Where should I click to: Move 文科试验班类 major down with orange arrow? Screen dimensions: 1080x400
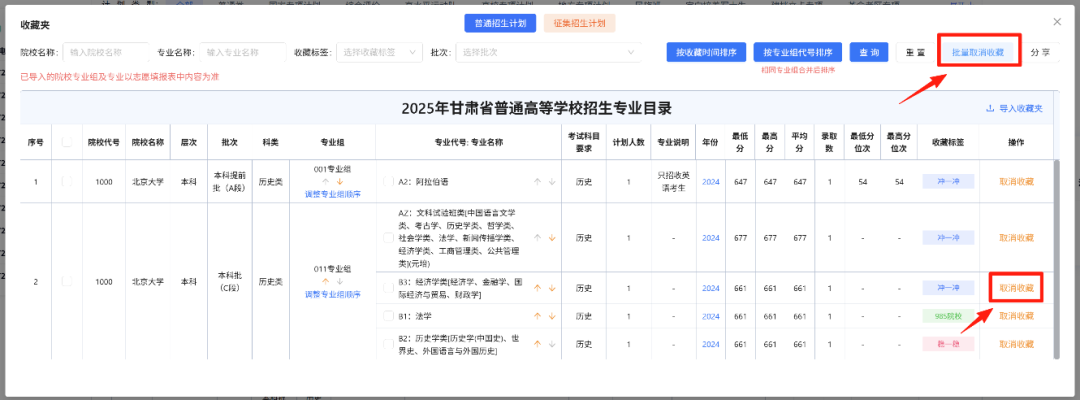click(x=550, y=237)
